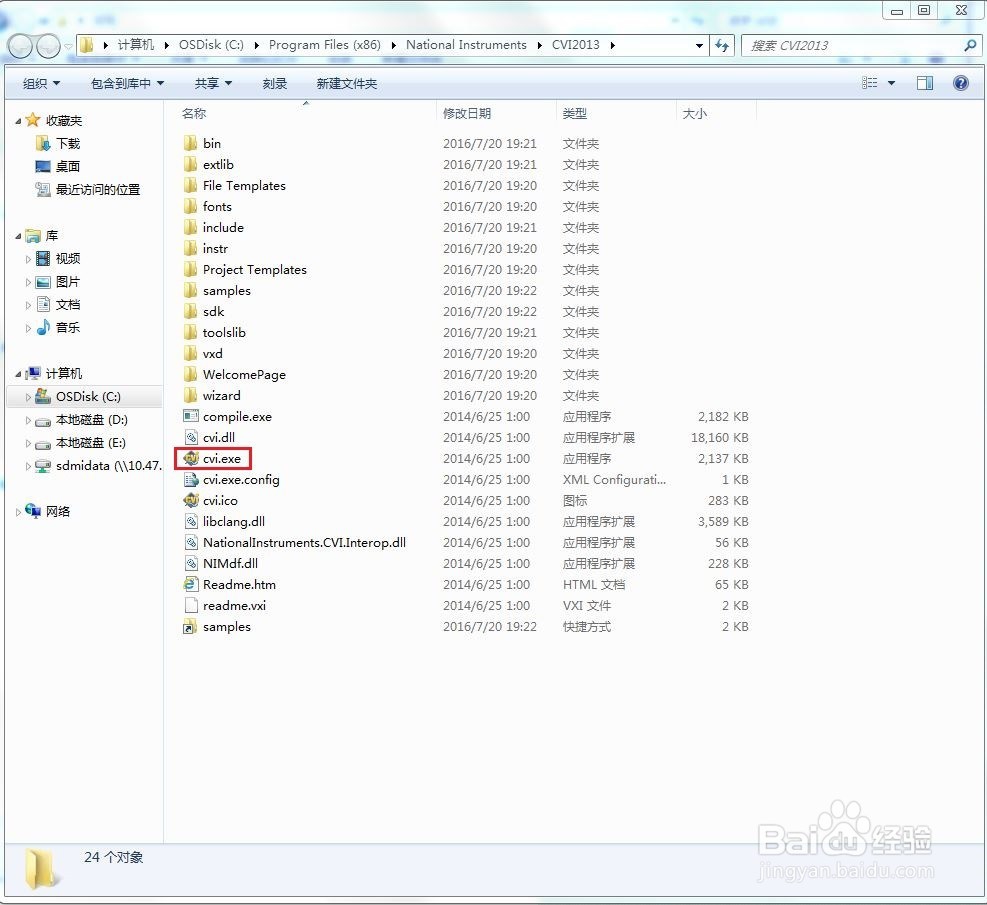This screenshot has height=905, width=987.
Task: Select the fonts folder name
Action: [217, 207]
